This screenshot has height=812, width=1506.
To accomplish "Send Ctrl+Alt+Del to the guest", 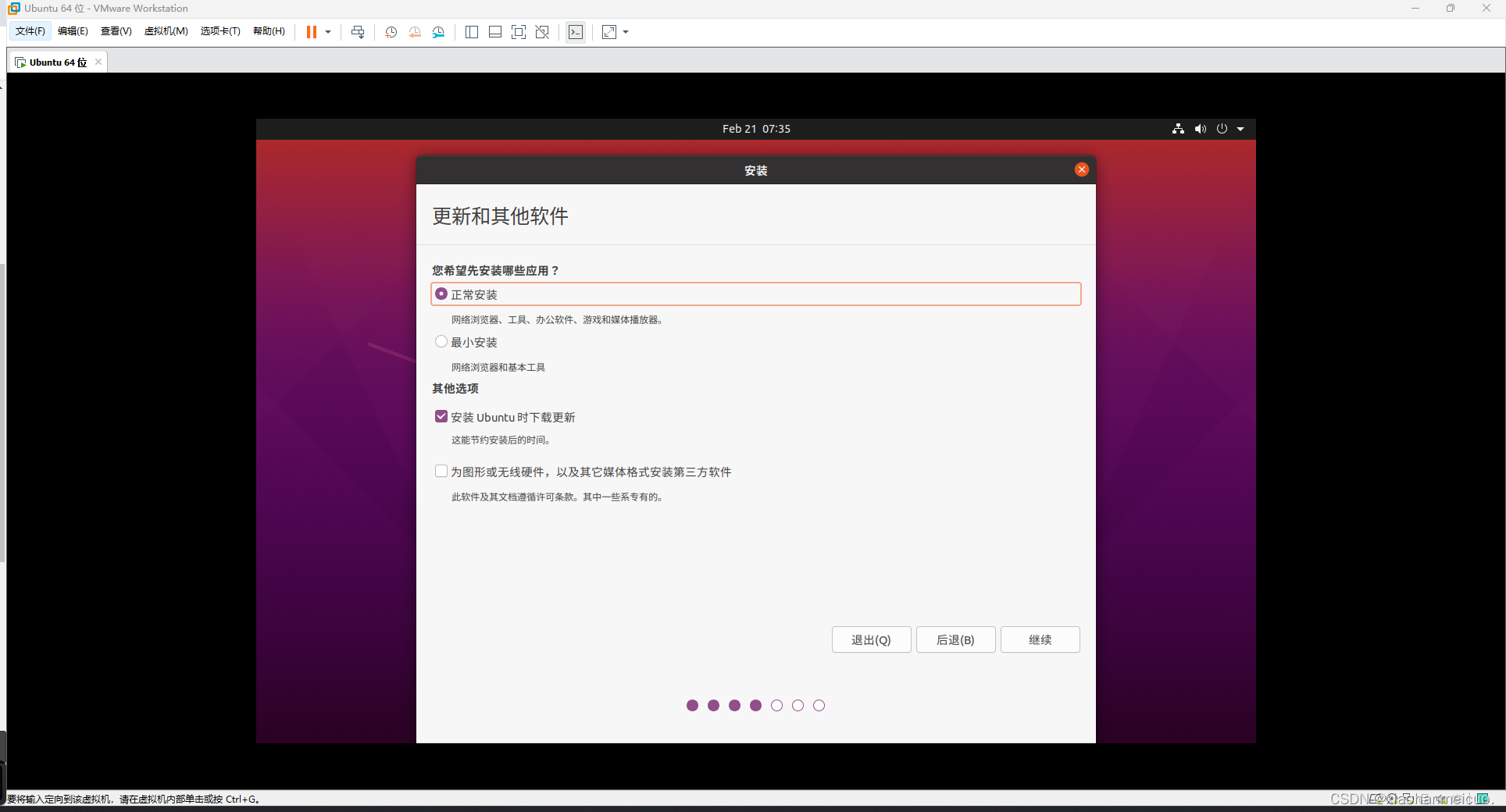I will click(358, 32).
